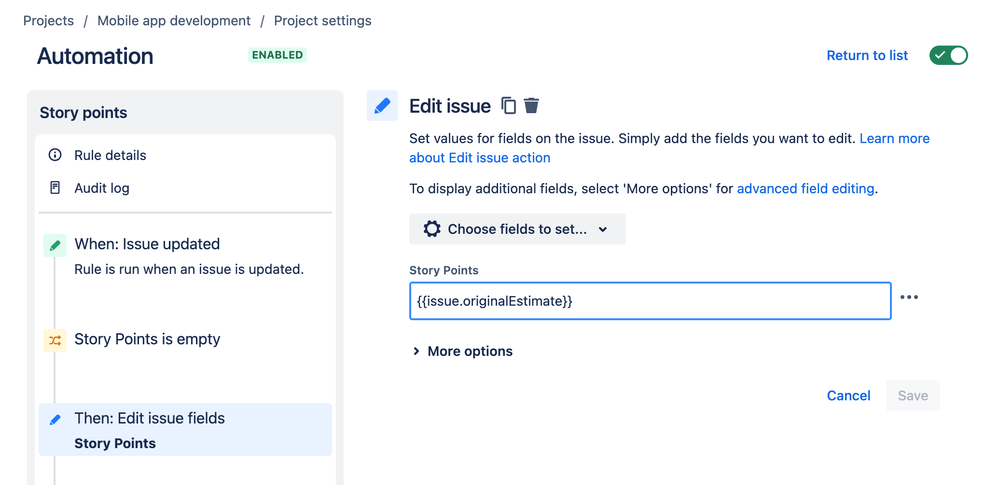
Task: Open the Choose fields to set dropdown
Action: coord(517,229)
